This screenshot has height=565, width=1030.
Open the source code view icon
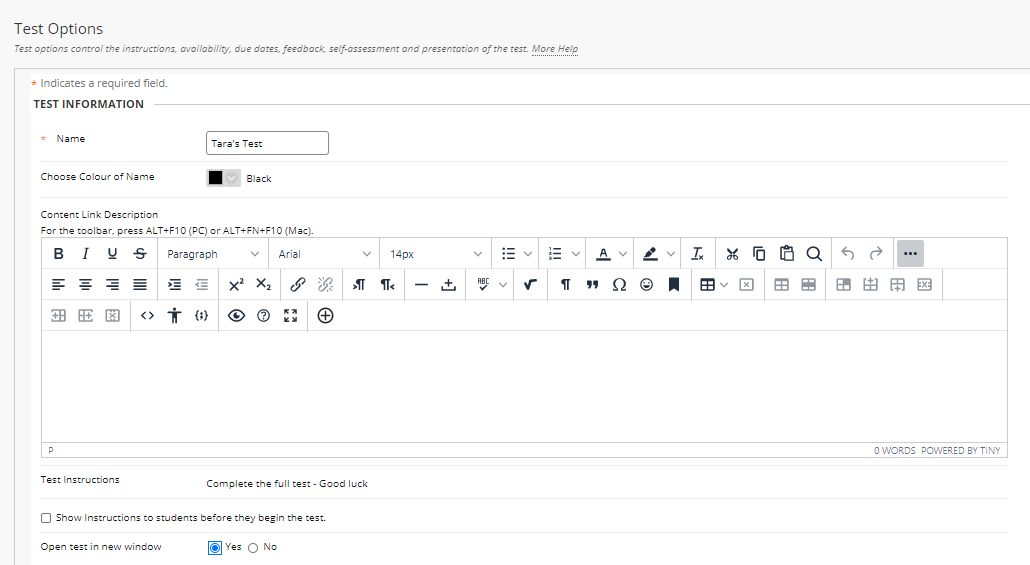click(147, 316)
